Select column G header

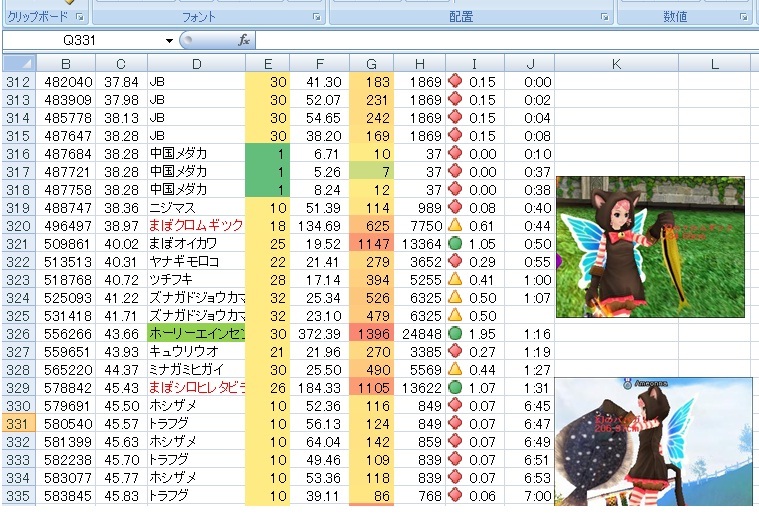coord(371,64)
